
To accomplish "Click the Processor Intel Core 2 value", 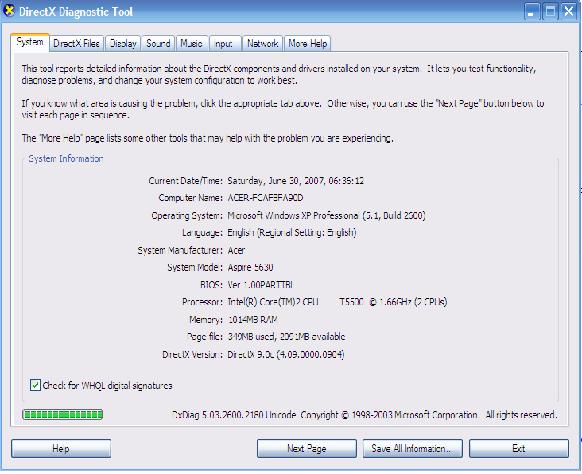I will point(337,302).
